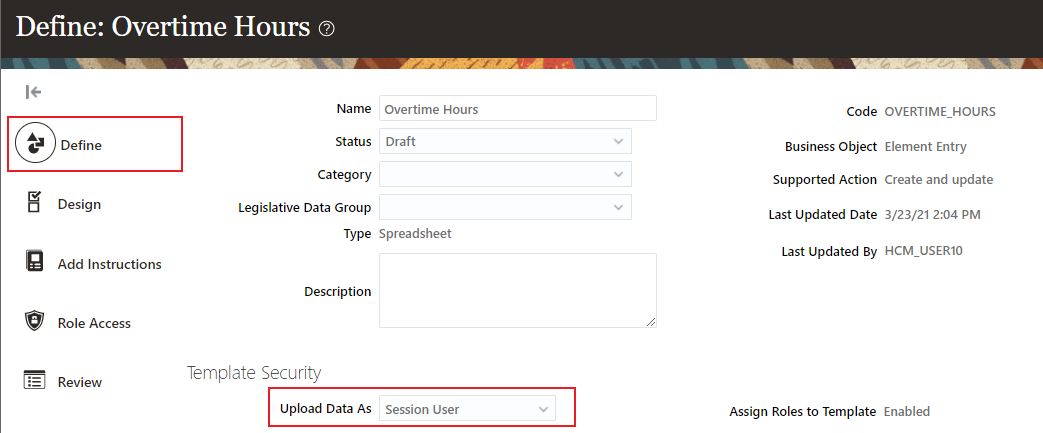1043x433 pixels.
Task: Click the Define: Overtime Hours page title
Action: point(162,27)
